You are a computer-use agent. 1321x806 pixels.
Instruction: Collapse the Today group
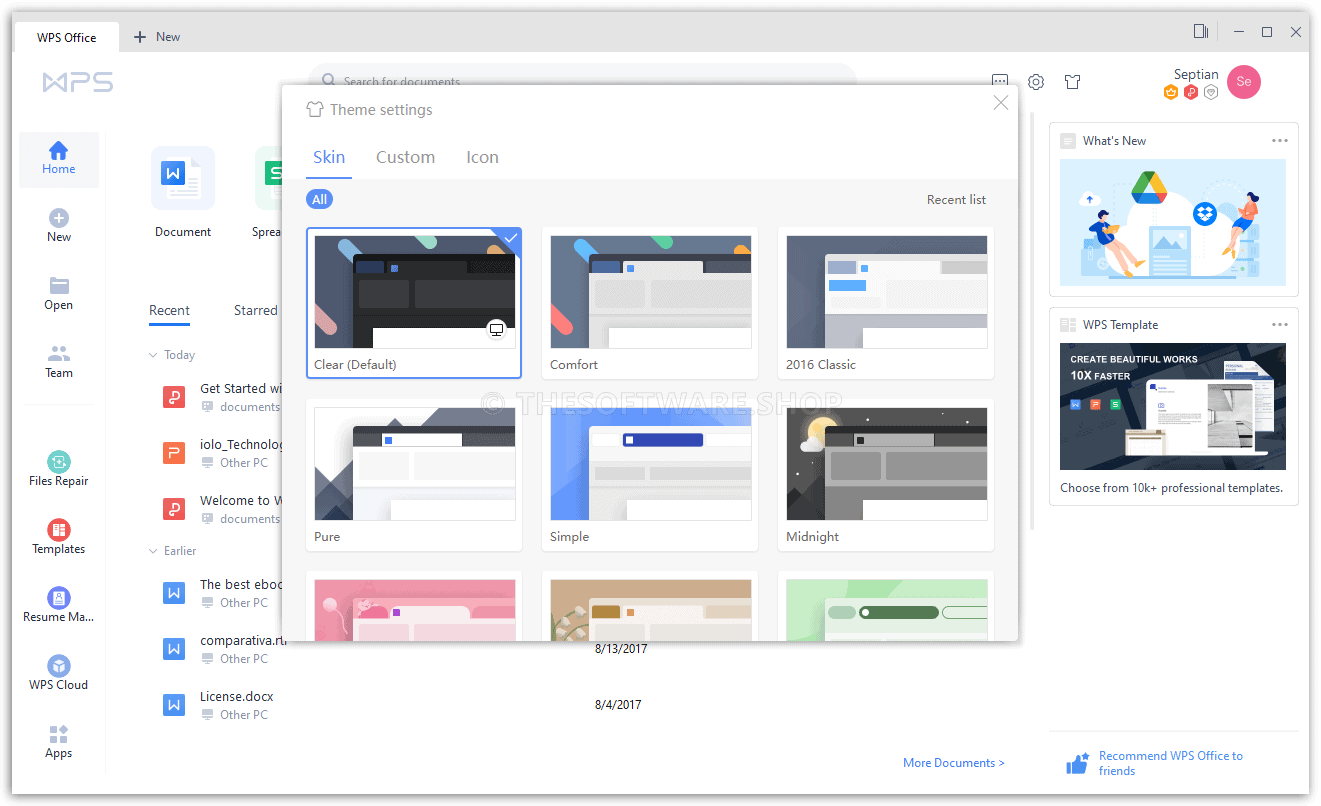[x=153, y=355]
